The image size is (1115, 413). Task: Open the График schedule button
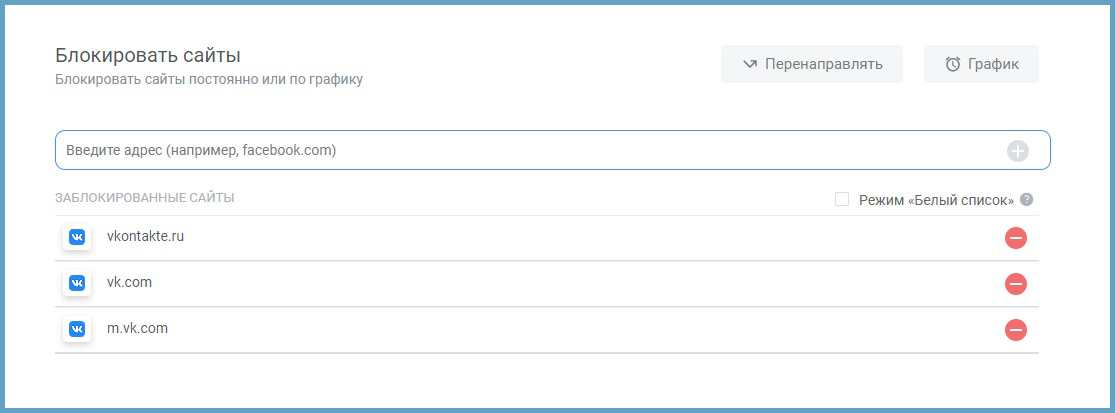pos(981,64)
